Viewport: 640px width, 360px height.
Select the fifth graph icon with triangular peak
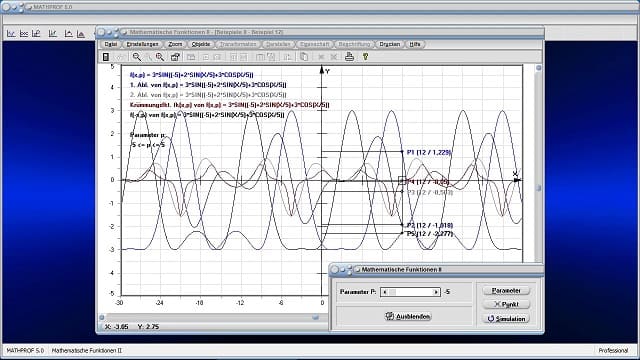click(68, 34)
